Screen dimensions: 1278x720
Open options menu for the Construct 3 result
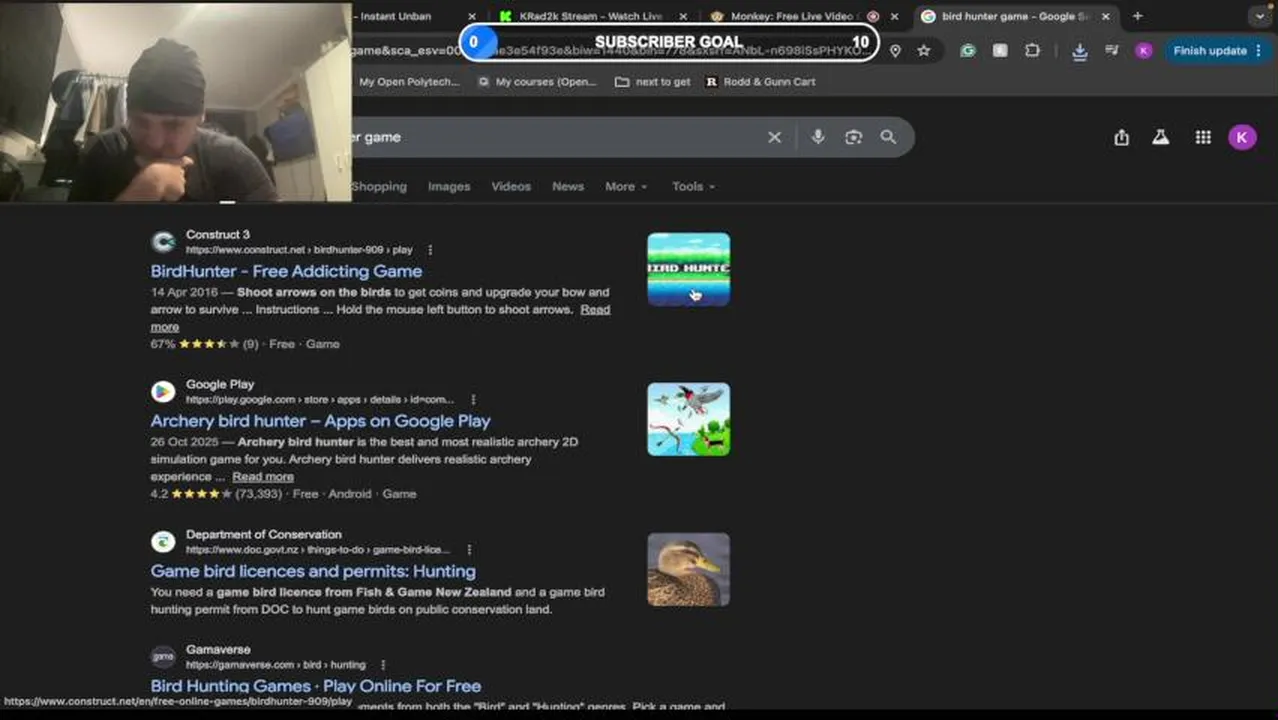430,250
